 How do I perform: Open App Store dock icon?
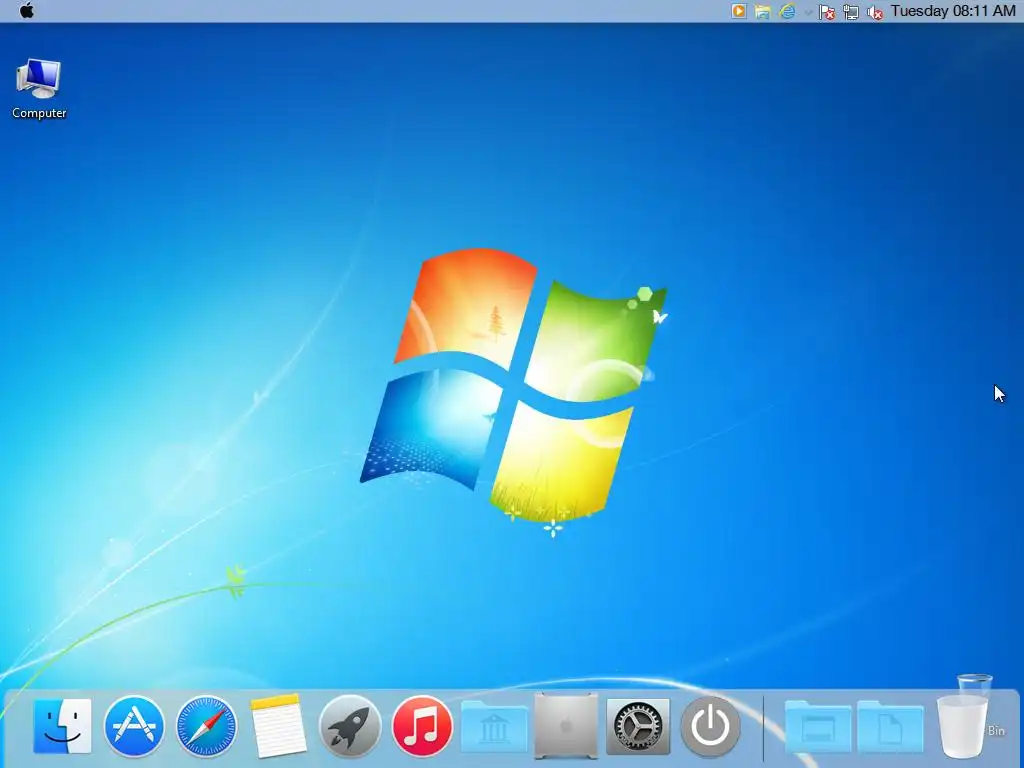(134, 726)
